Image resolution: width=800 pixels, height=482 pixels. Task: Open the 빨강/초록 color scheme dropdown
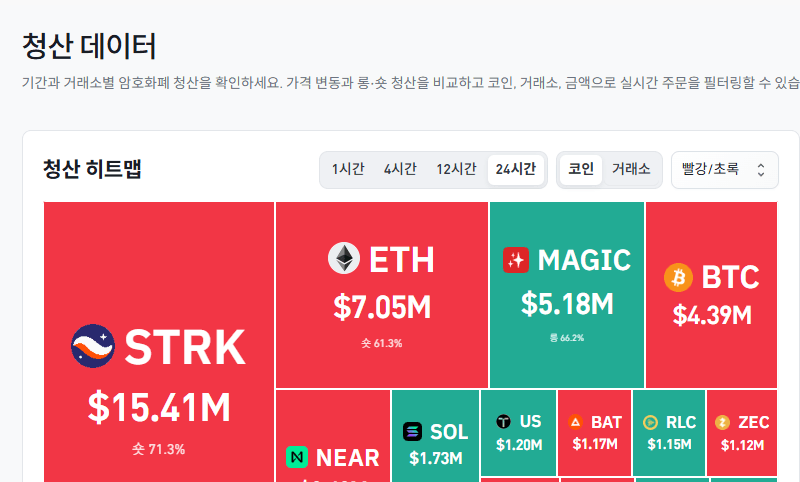[x=724, y=170]
